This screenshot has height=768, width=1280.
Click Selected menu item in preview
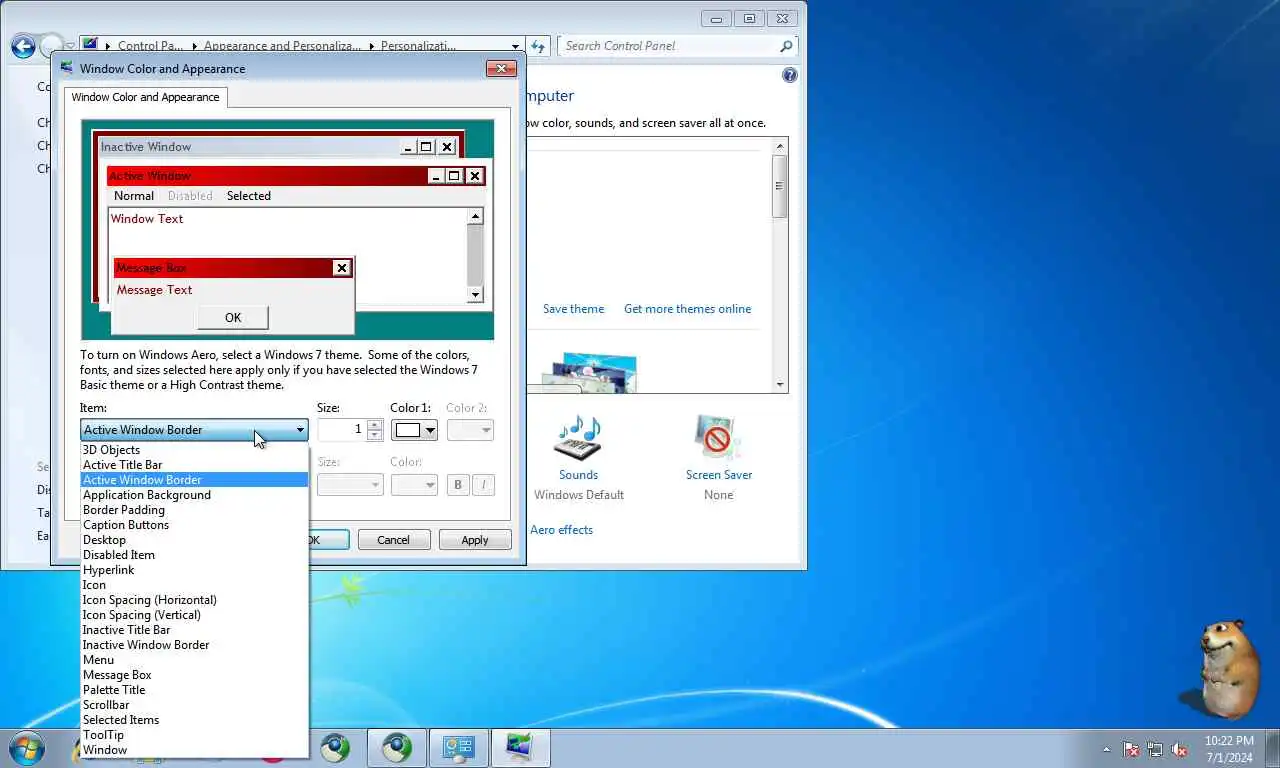click(248, 196)
